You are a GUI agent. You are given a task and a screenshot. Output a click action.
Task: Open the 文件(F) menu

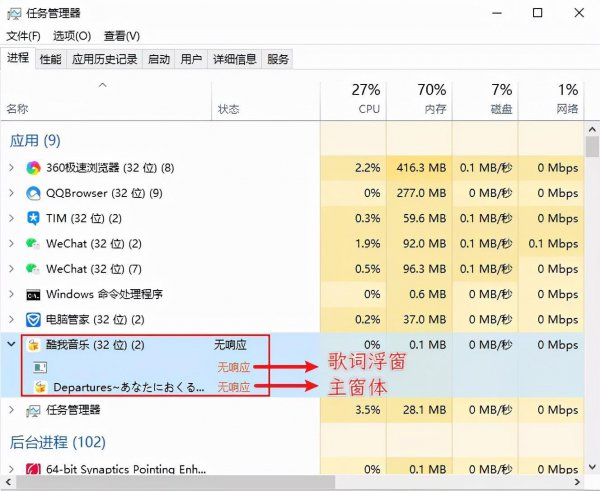(23, 36)
